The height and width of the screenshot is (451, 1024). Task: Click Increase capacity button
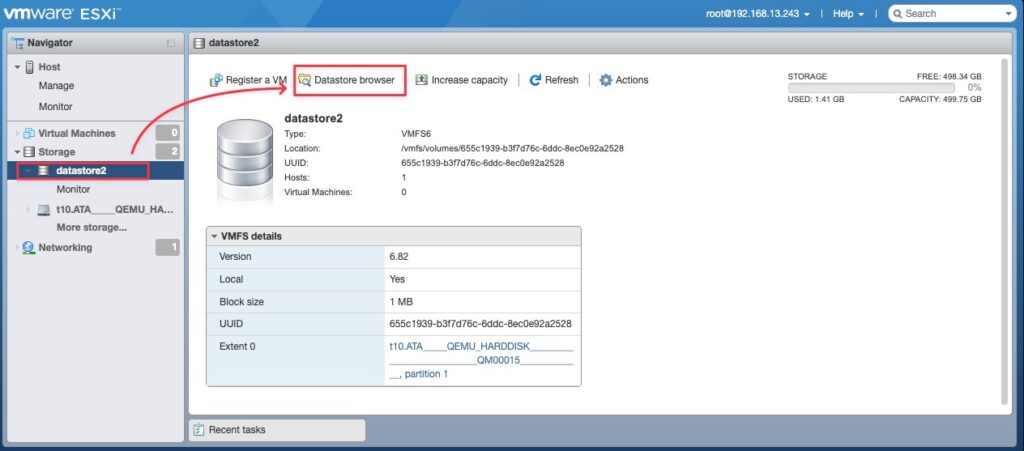pos(462,80)
